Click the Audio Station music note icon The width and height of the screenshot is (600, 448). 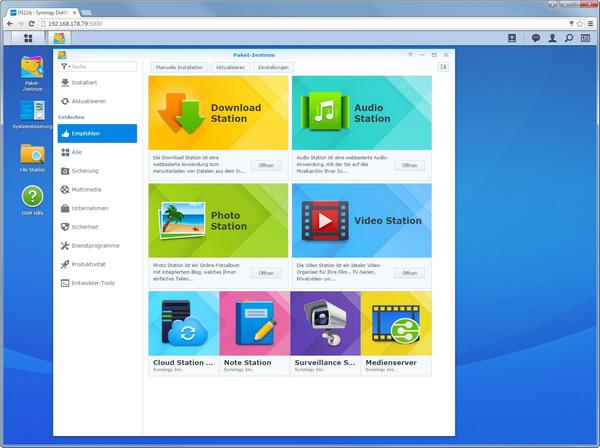click(325, 111)
